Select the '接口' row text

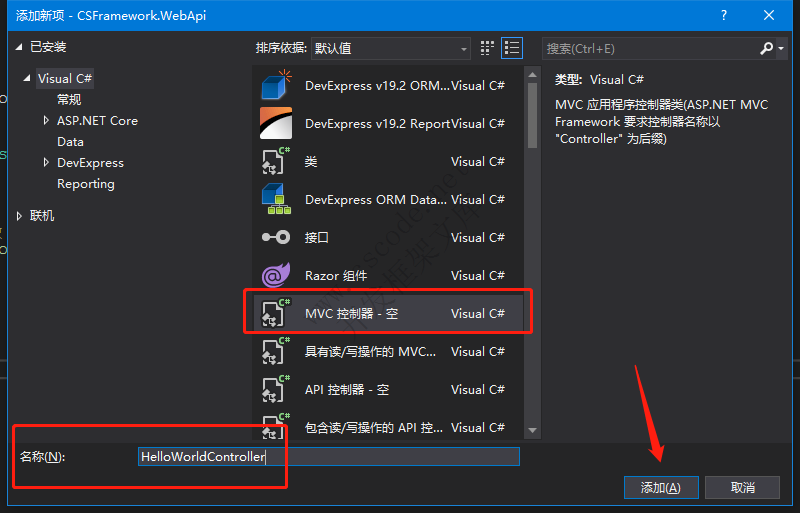click(x=316, y=238)
